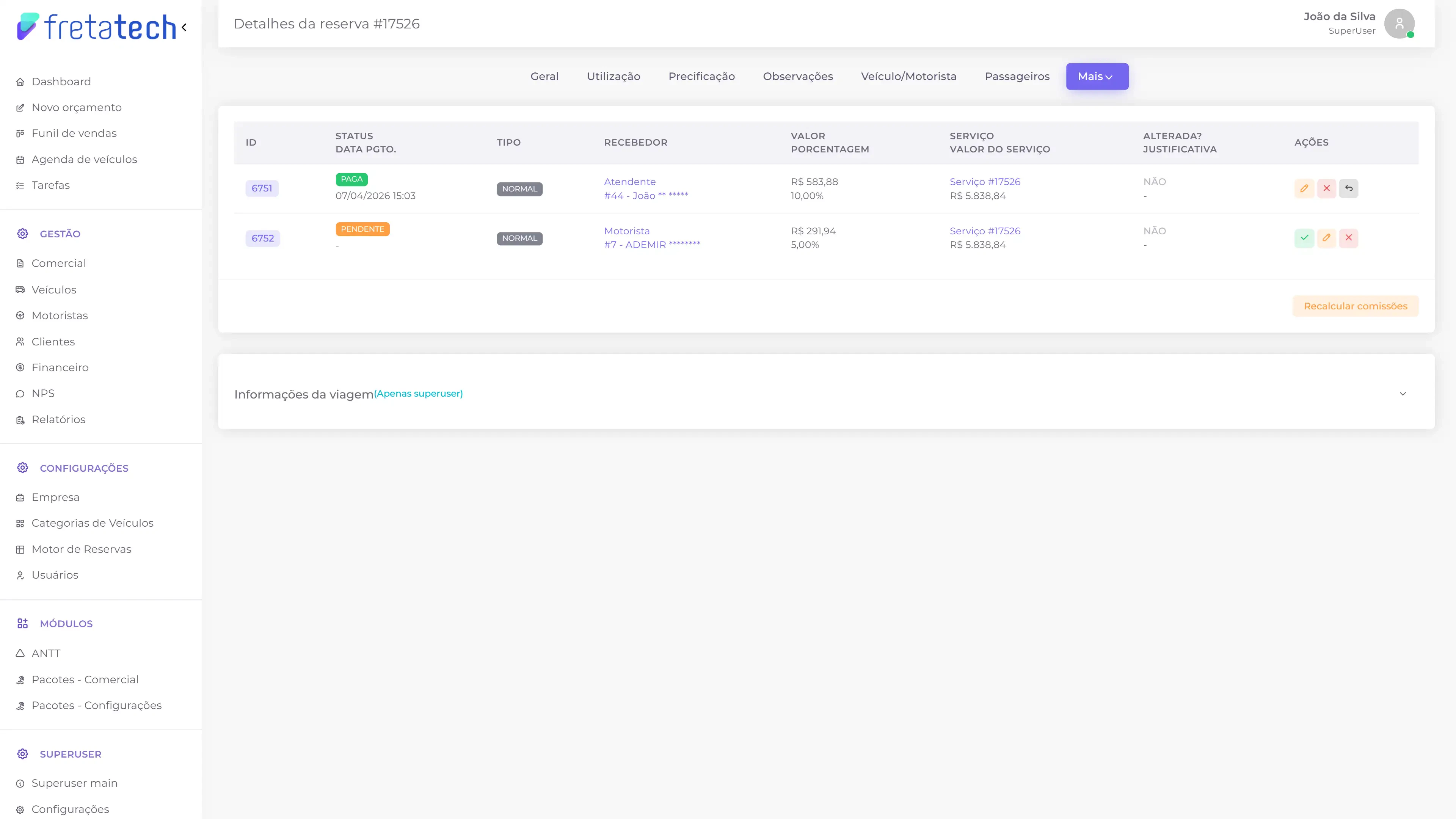
Task: Open the Mais dropdown menu
Action: (x=1097, y=76)
